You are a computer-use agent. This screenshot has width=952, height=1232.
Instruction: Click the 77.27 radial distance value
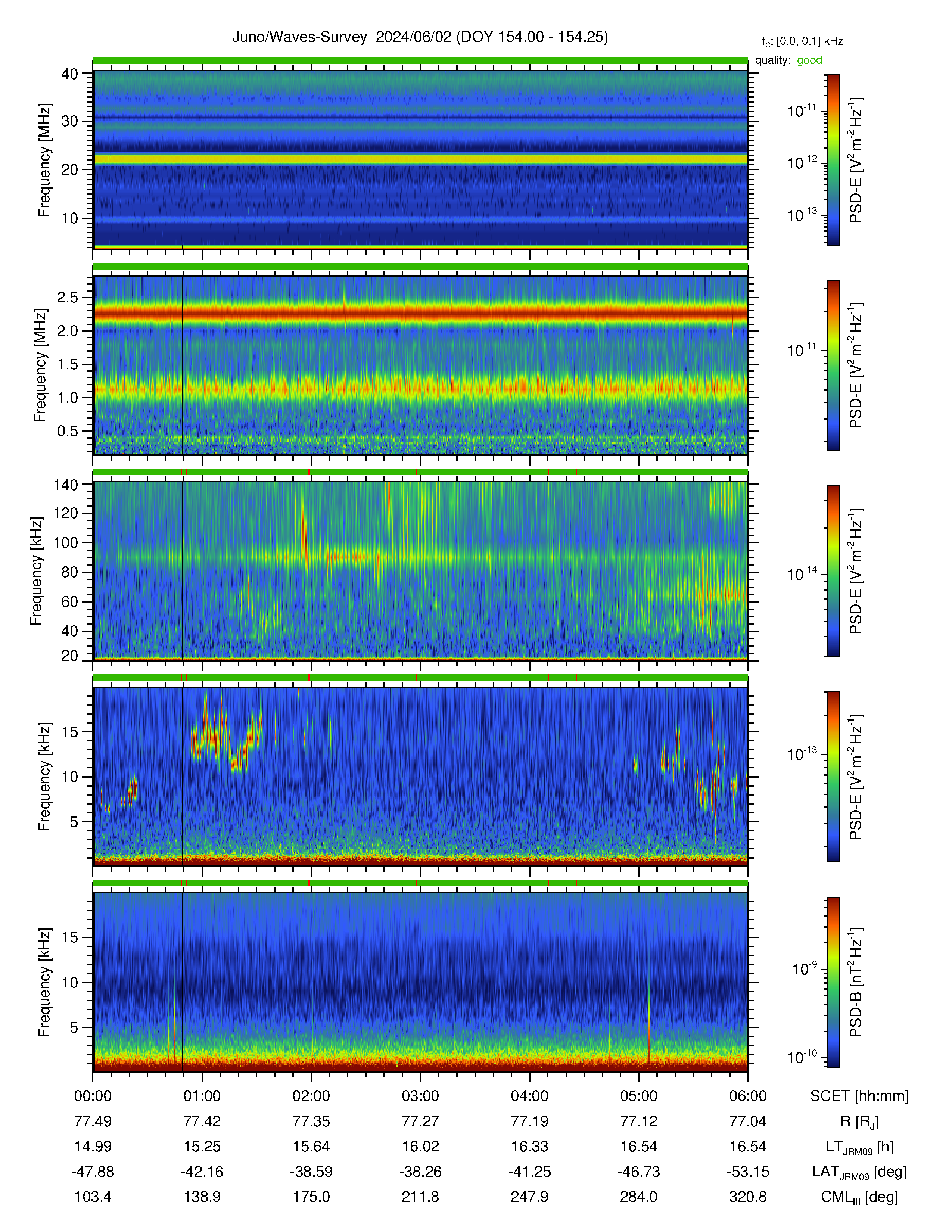420,1121
